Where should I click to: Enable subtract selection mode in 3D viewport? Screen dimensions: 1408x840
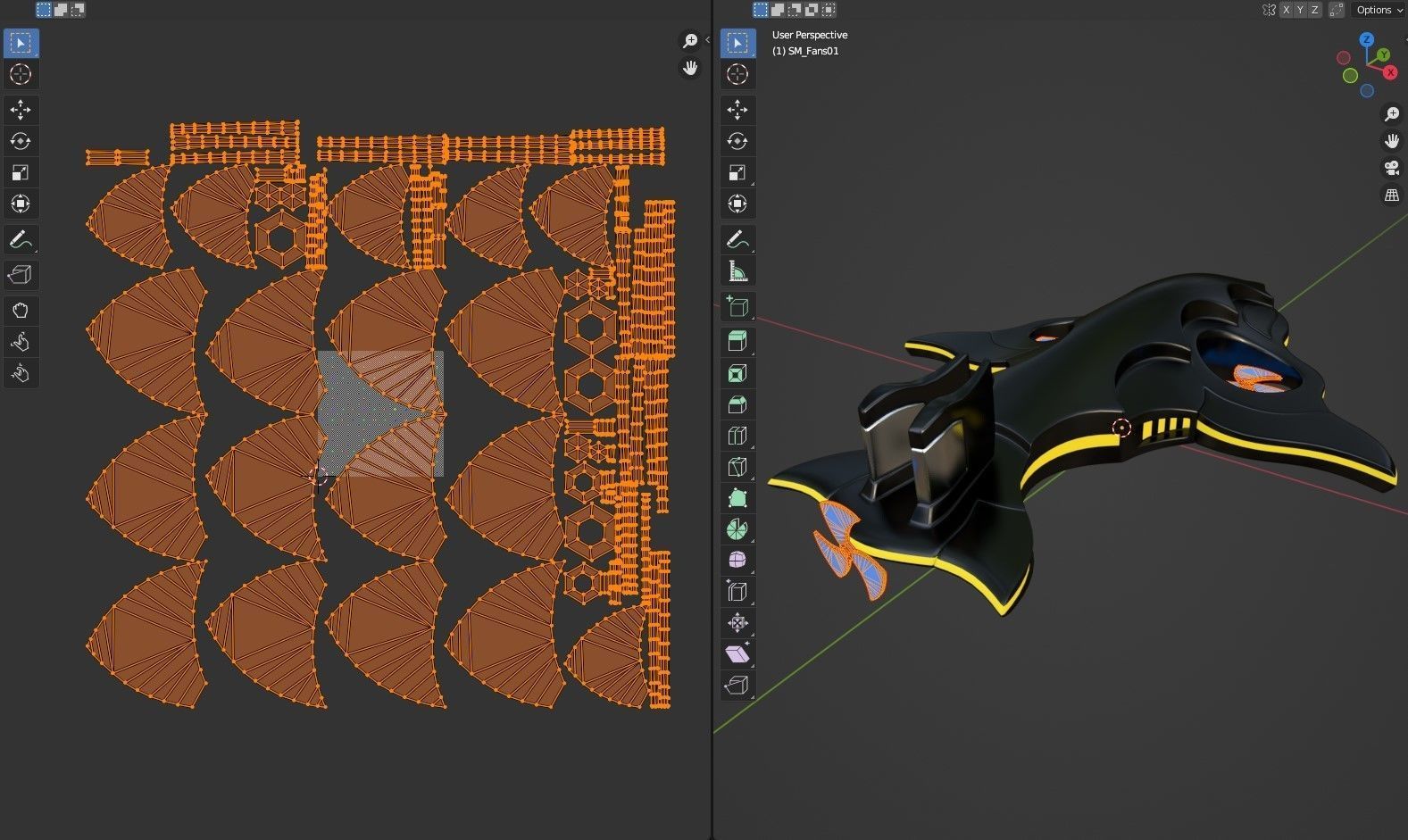[795, 10]
